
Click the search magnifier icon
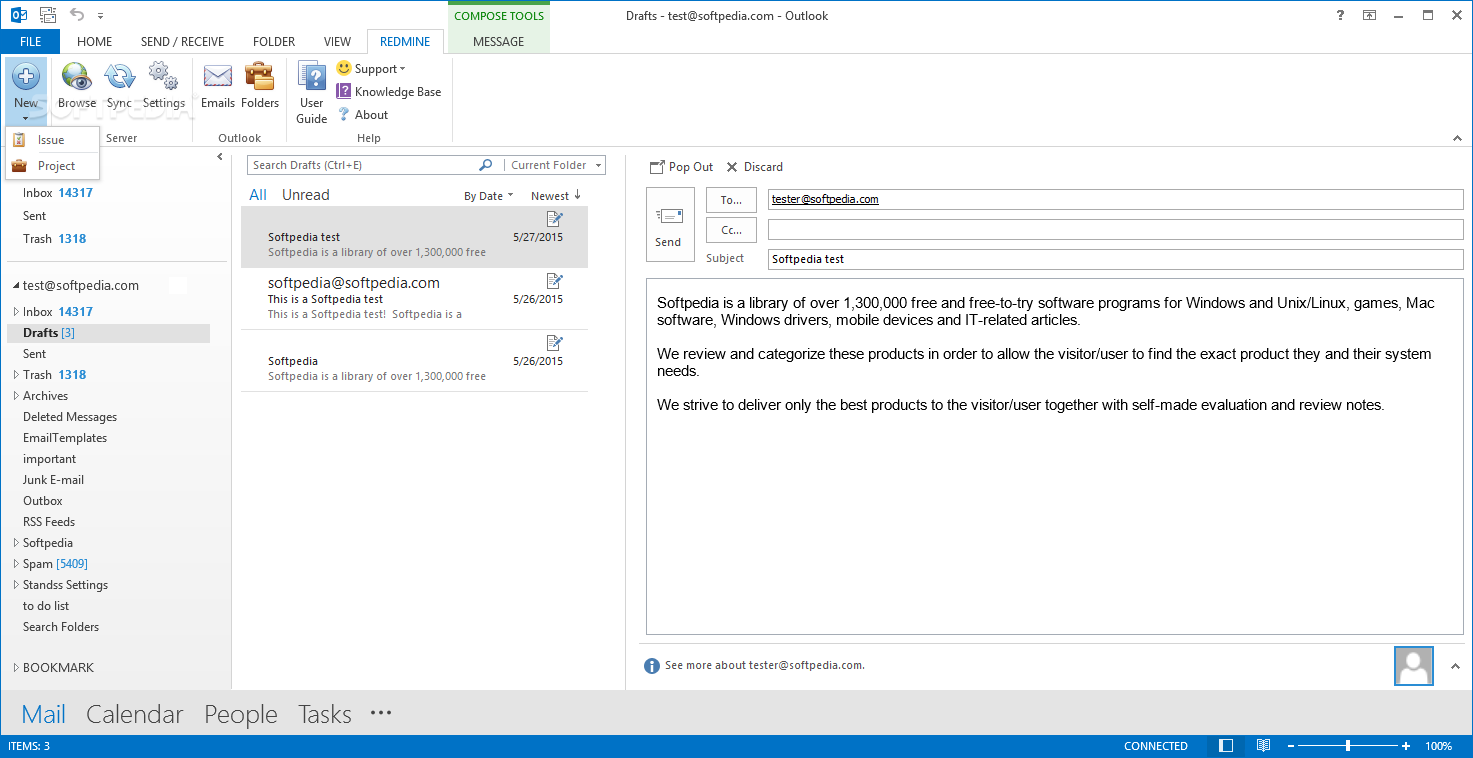pyautogui.click(x=486, y=165)
